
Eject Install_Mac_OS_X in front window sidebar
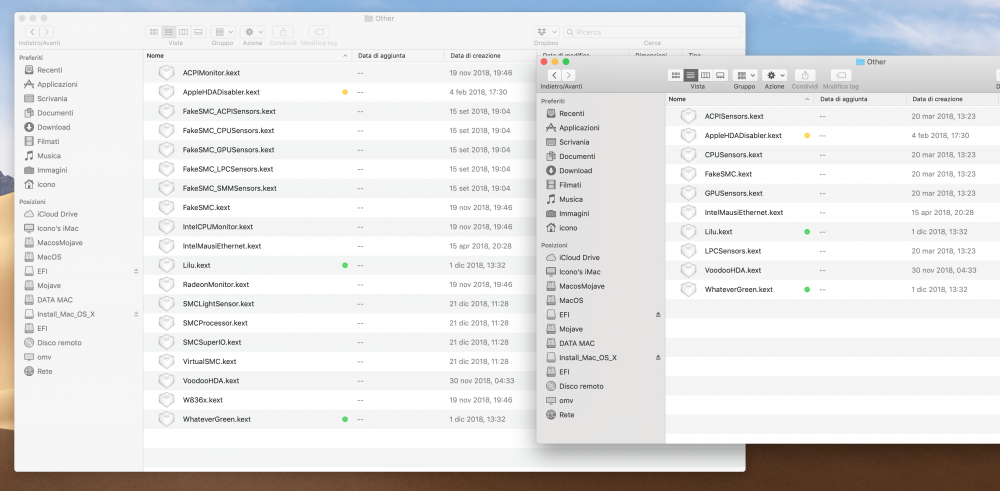click(x=658, y=358)
